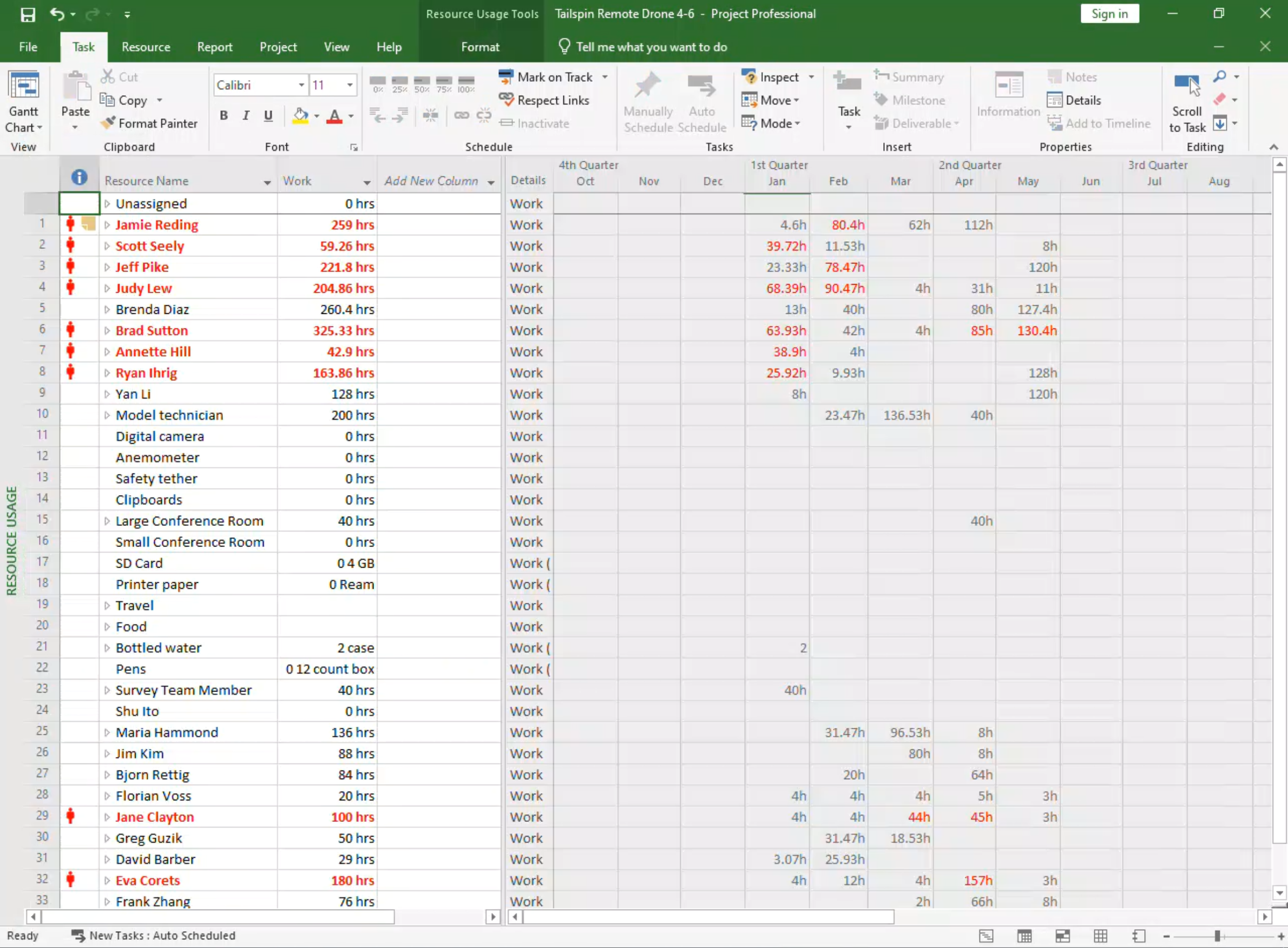Open the Report ribbon tab

tap(215, 47)
